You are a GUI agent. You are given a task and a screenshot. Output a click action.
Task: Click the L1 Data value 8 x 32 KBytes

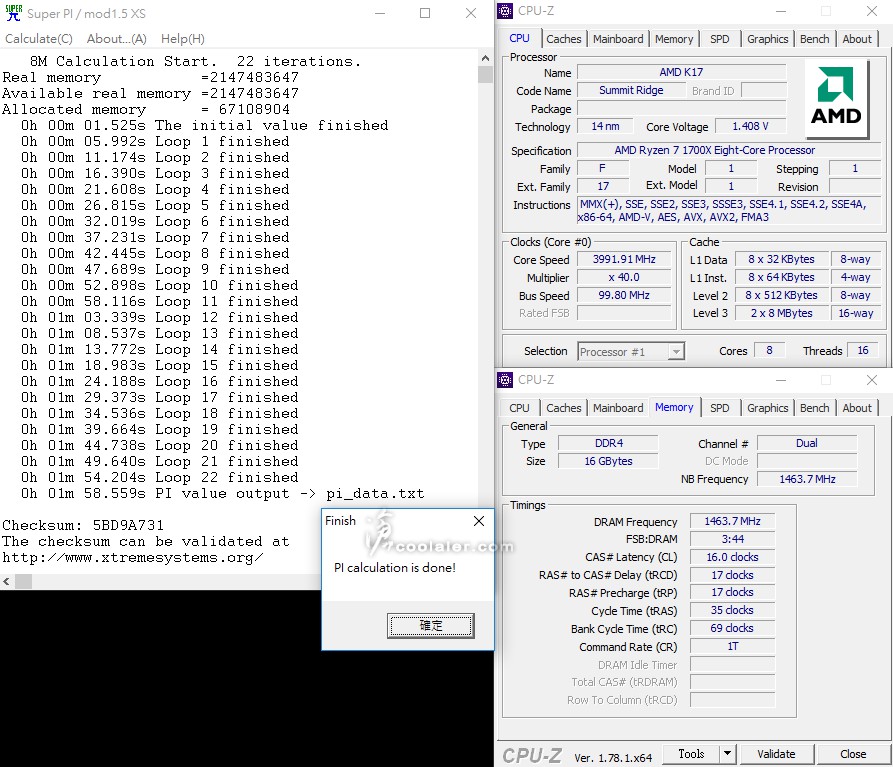[781, 259]
